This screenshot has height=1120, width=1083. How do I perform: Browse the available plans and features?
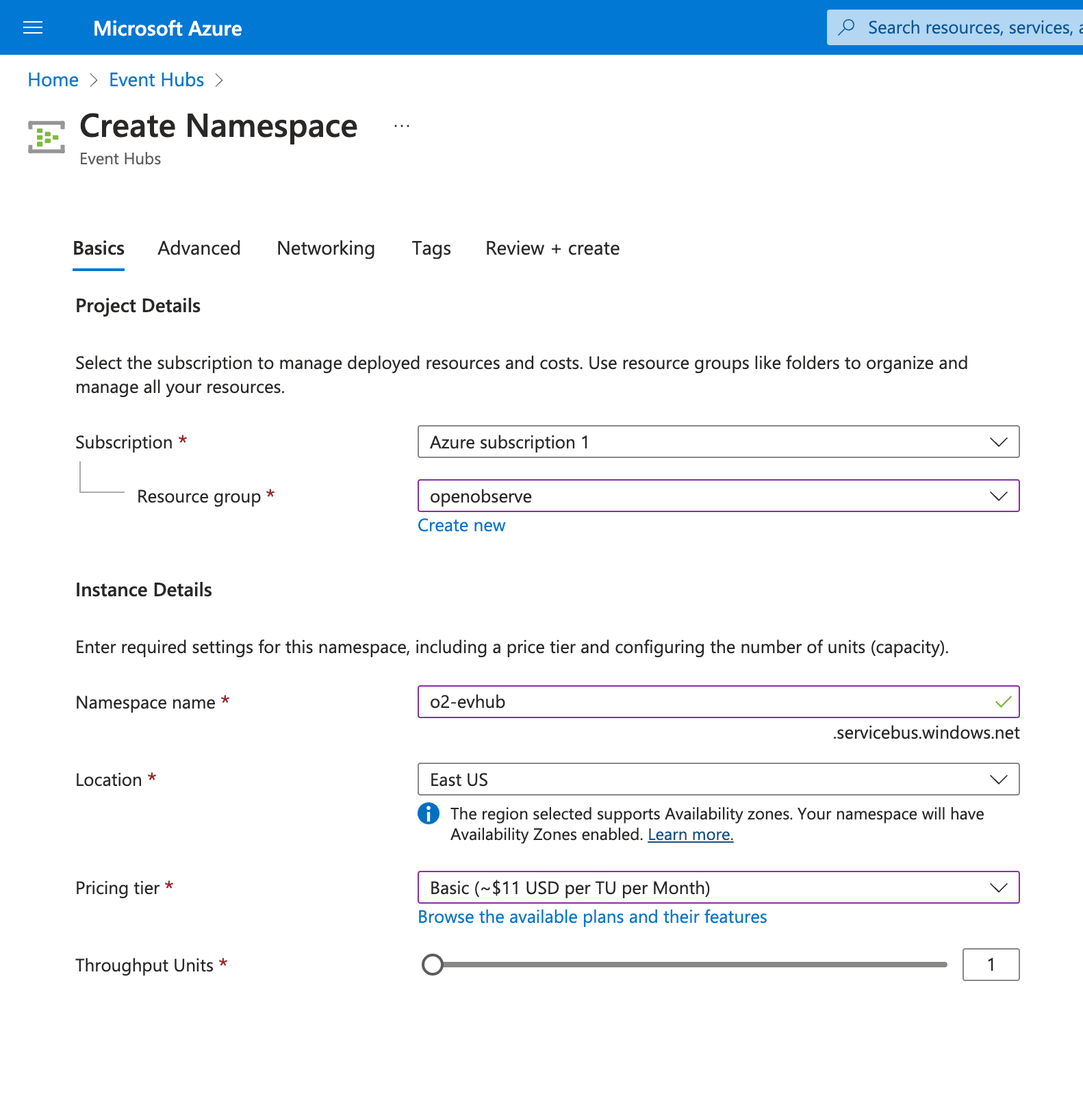pyautogui.click(x=592, y=917)
